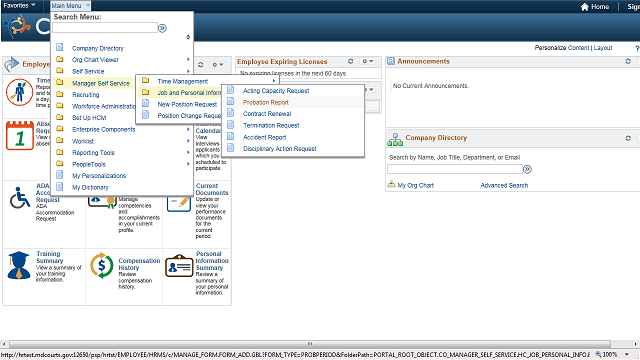
Task: Select Accident Report
Action: [x=264, y=137]
